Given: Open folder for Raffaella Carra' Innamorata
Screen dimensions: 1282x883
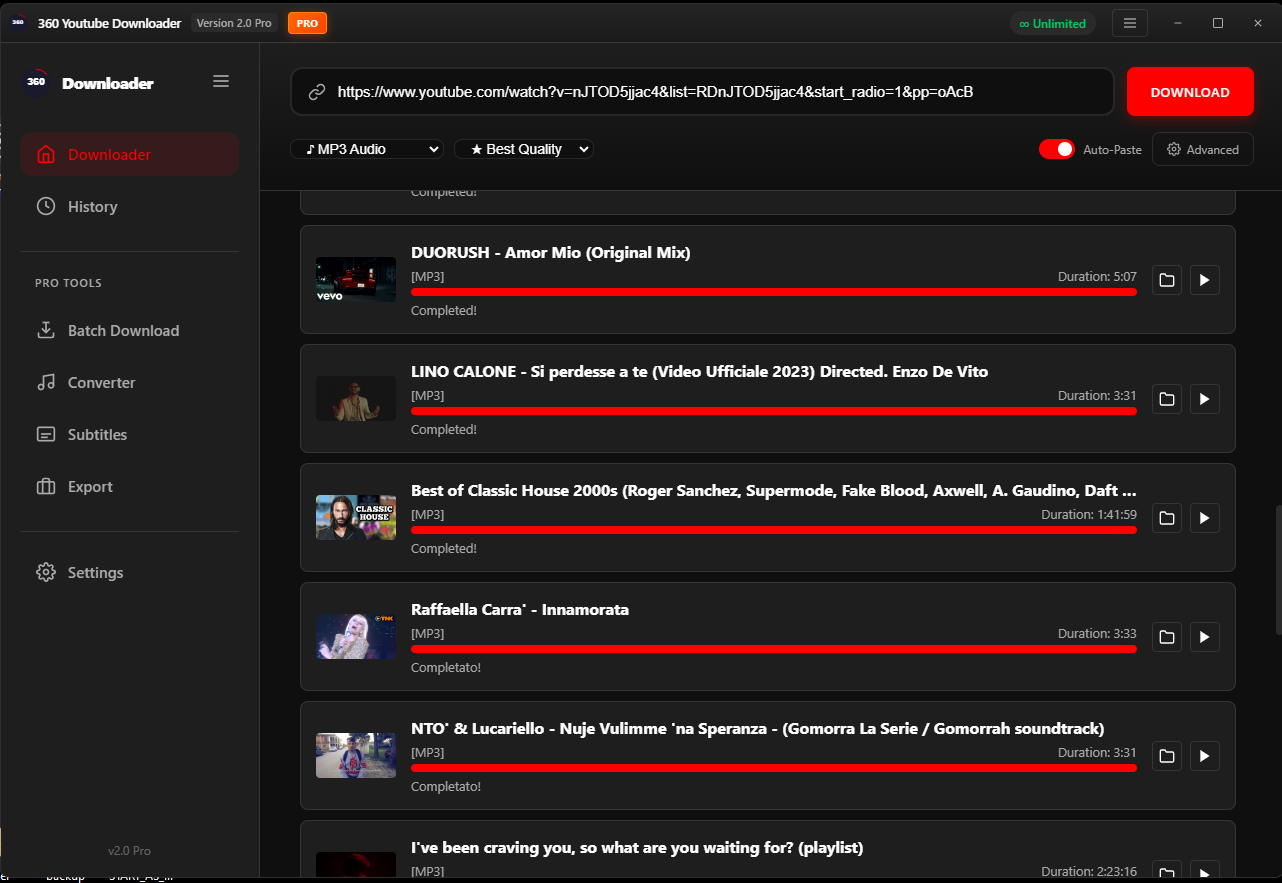Looking at the screenshot, I should tap(1166, 637).
